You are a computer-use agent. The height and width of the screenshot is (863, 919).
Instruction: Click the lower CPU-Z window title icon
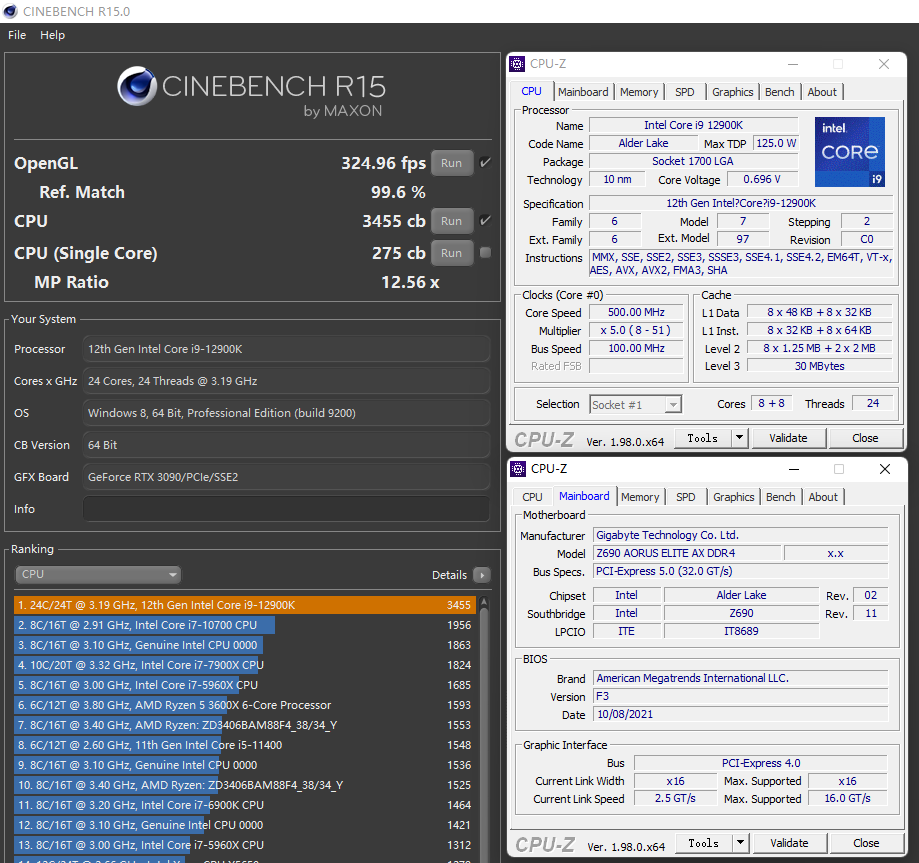click(518, 469)
